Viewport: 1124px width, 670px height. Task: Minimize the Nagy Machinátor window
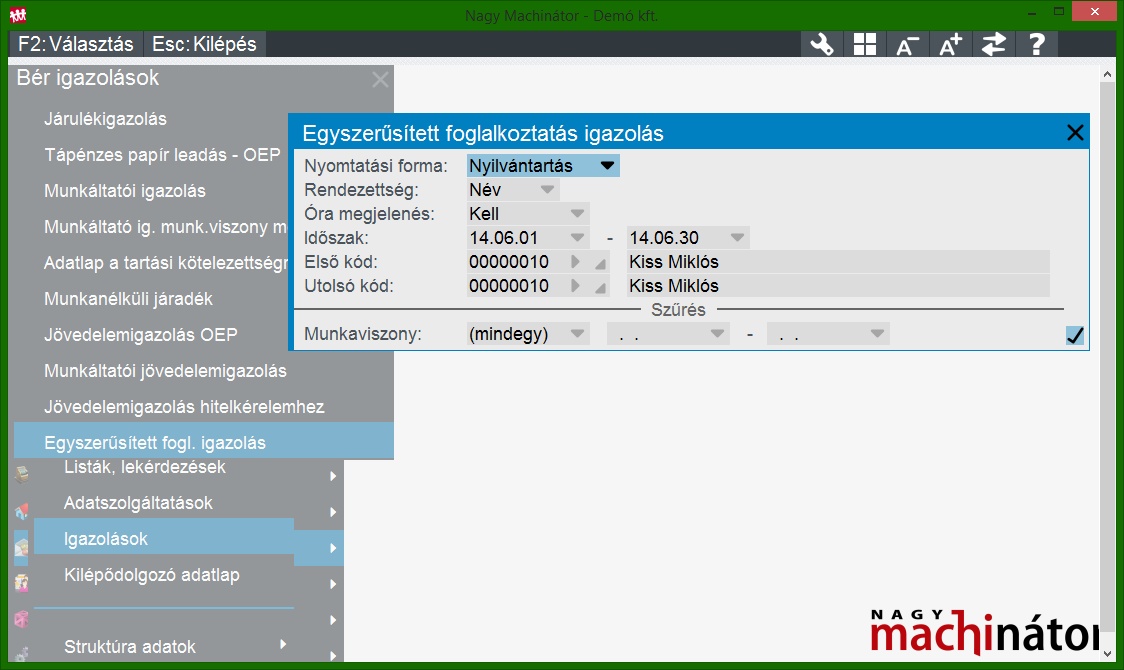point(1032,13)
